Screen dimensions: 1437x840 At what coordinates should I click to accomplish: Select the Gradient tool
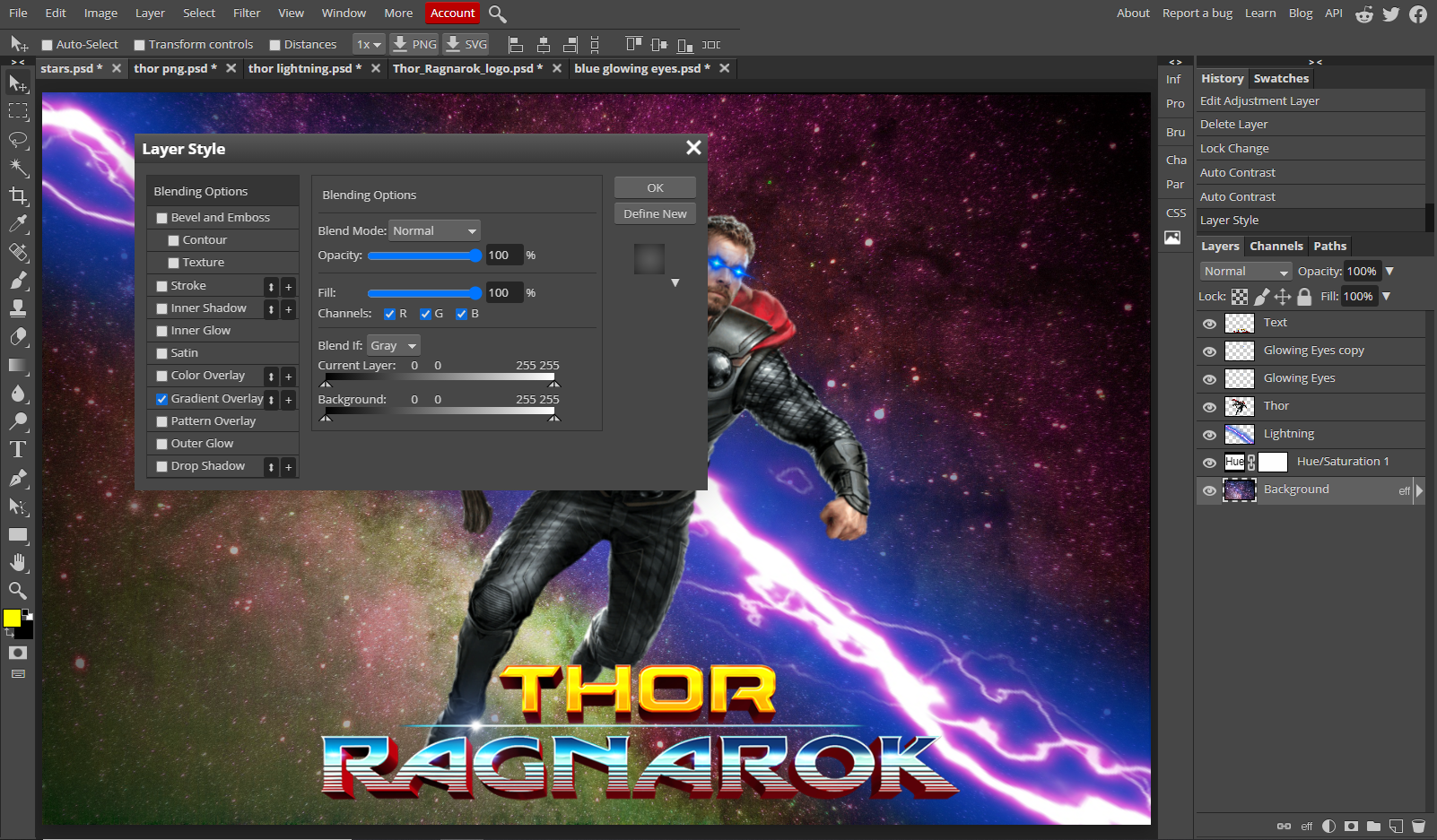coord(18,365)
